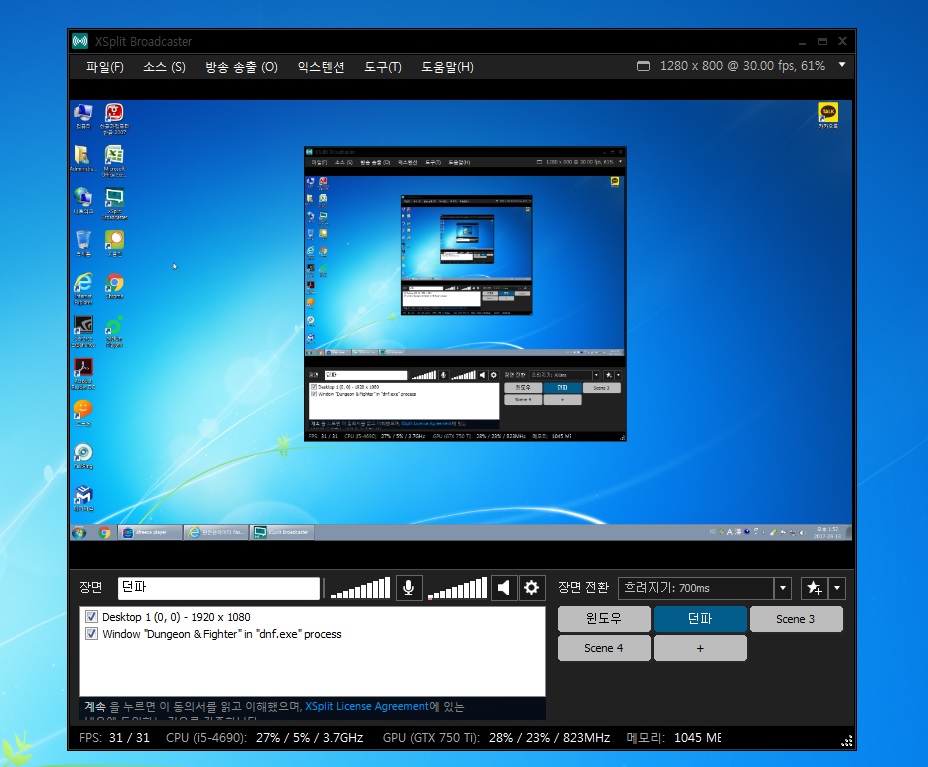
Task: Open the XSplit License Agreement link
Action: tap(367, 706)
